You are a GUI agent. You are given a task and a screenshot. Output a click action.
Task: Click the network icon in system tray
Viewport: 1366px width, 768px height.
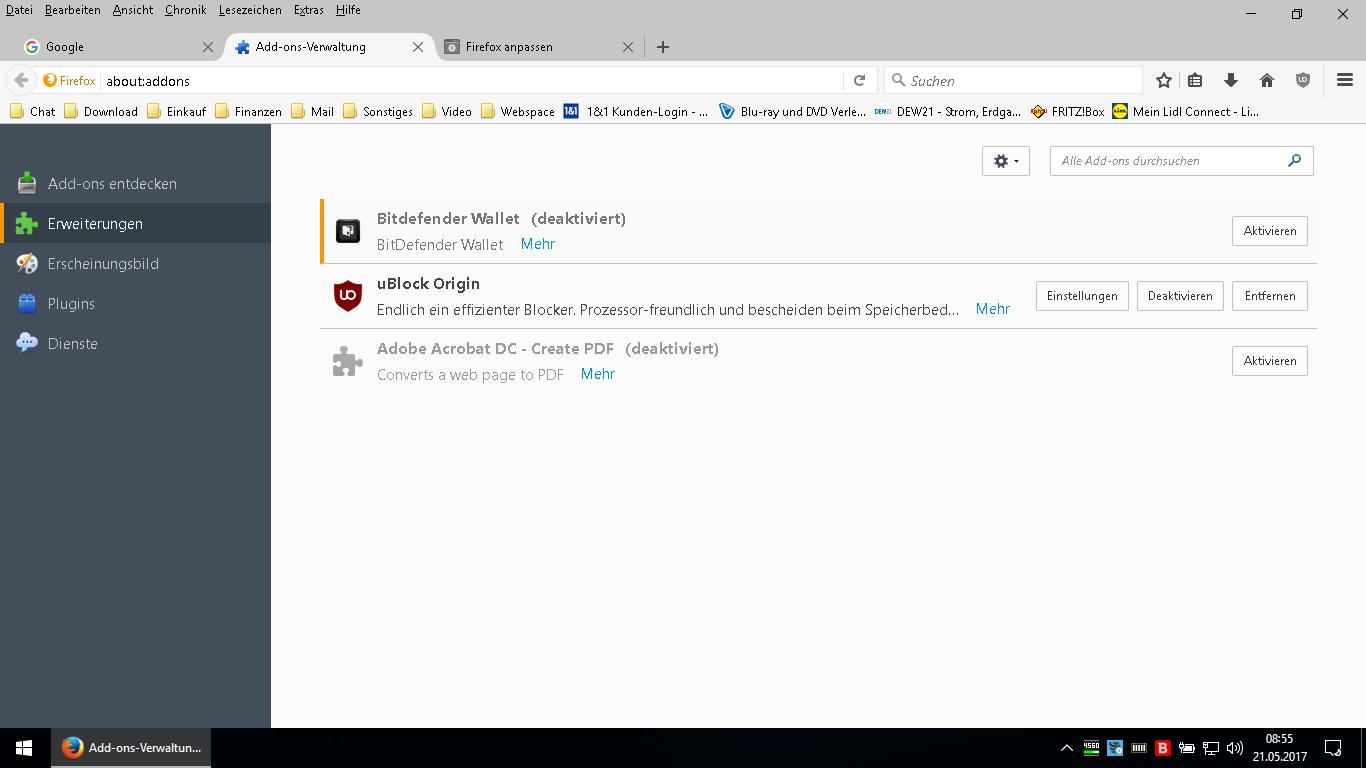pos(1210,748)
